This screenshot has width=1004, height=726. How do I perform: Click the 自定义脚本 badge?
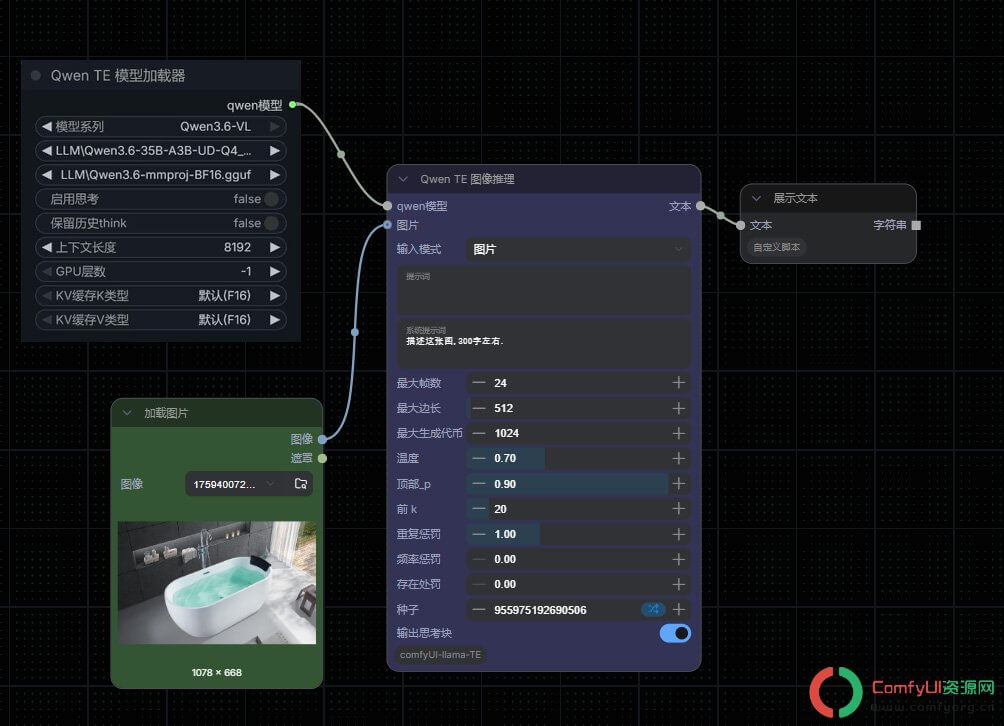776,247
